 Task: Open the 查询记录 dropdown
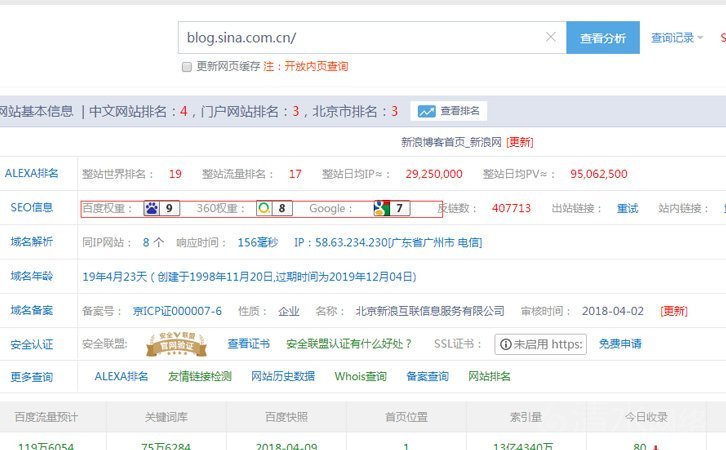677,38
